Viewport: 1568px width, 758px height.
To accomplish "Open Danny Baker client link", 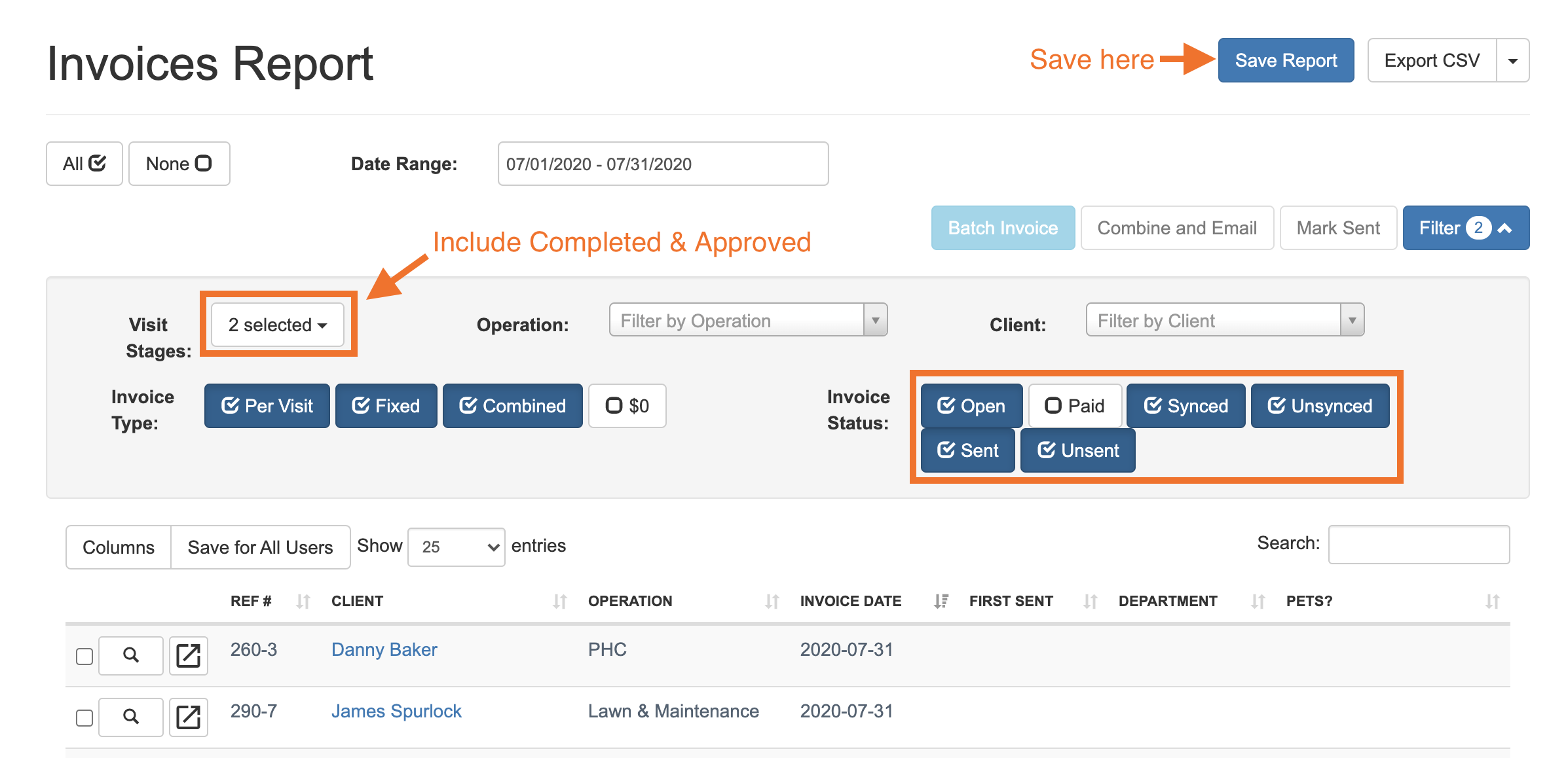I will 384,649.
